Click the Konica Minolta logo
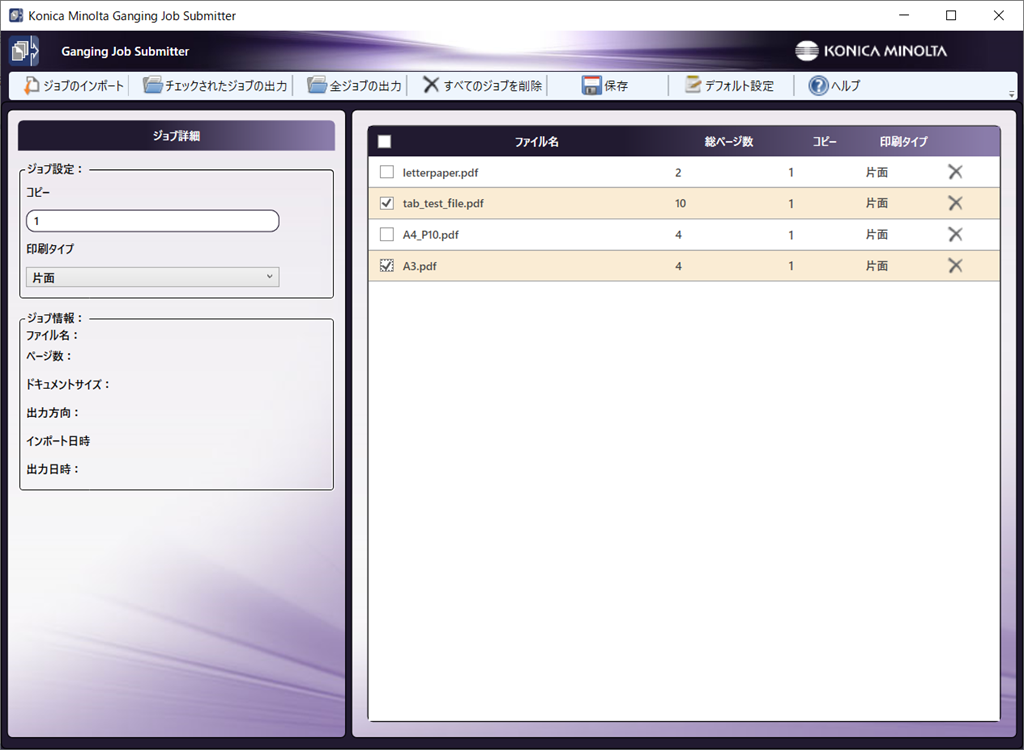 click(x=871, y=51)
